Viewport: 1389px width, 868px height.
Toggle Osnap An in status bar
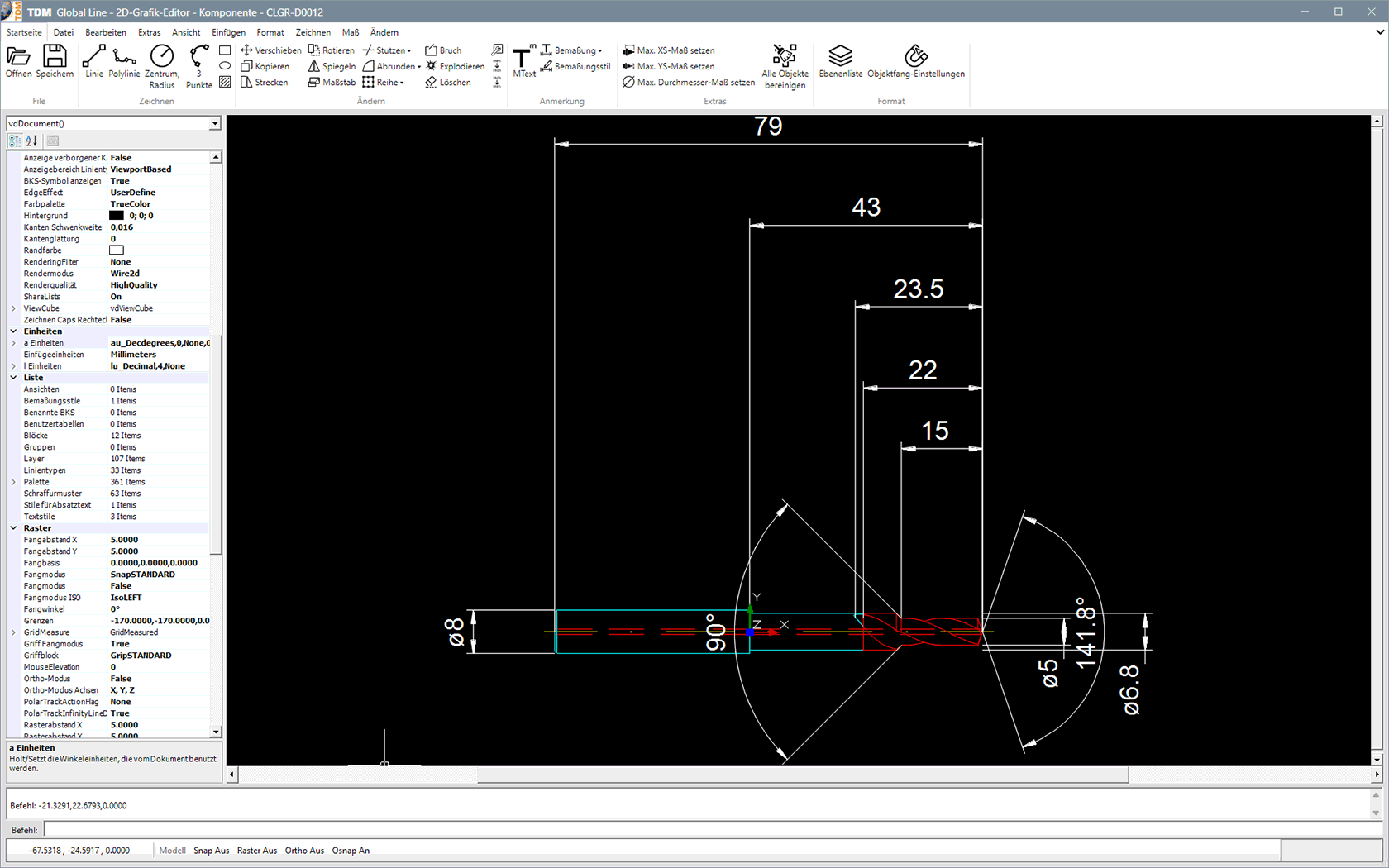351,851
